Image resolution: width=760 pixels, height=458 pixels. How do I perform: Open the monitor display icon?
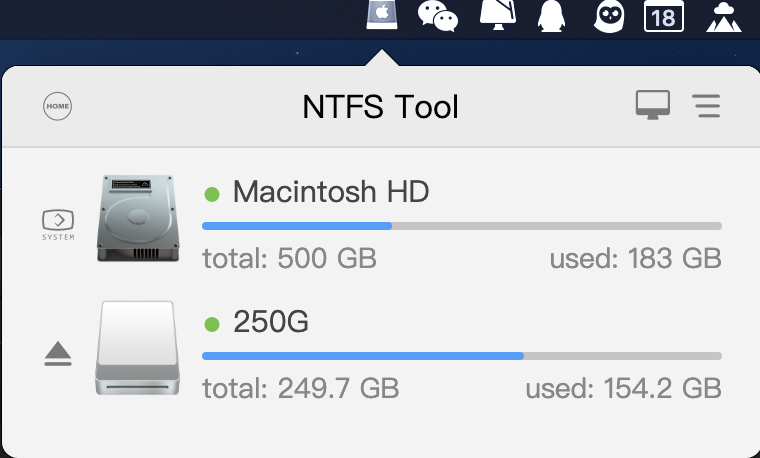[653, 105]
